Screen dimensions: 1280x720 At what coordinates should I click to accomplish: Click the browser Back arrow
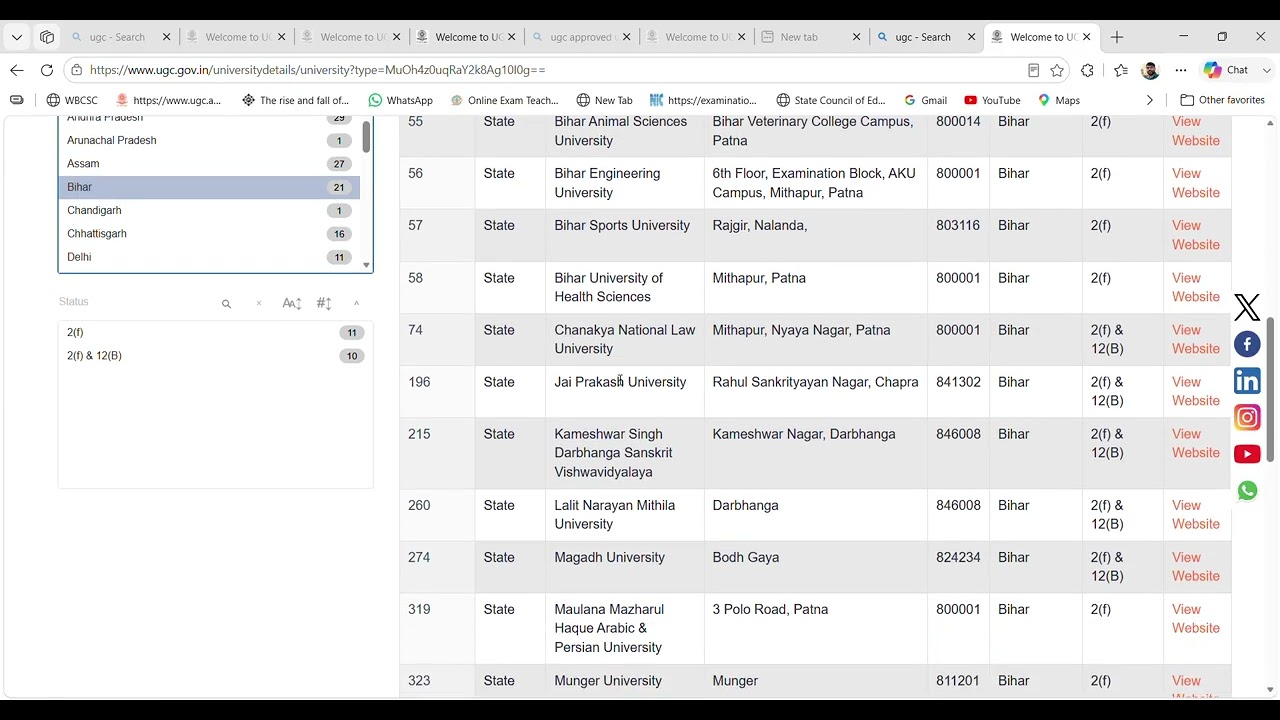click(x=17, y=70)
